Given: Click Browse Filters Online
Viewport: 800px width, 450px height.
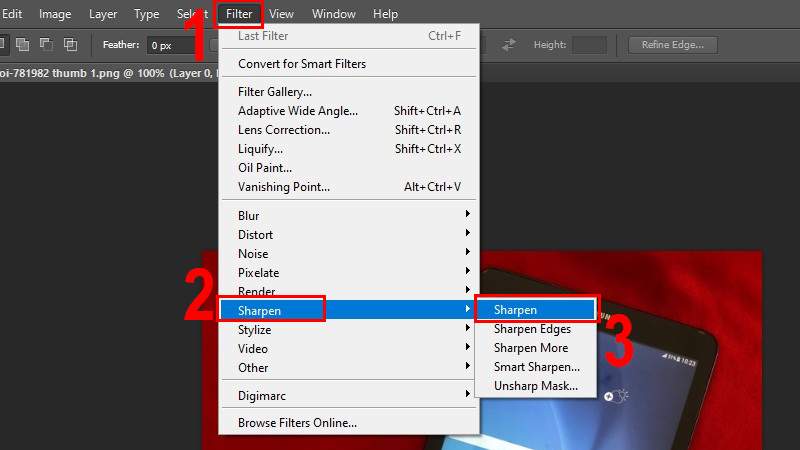Looking at the screenshot, I should (349, 422).
